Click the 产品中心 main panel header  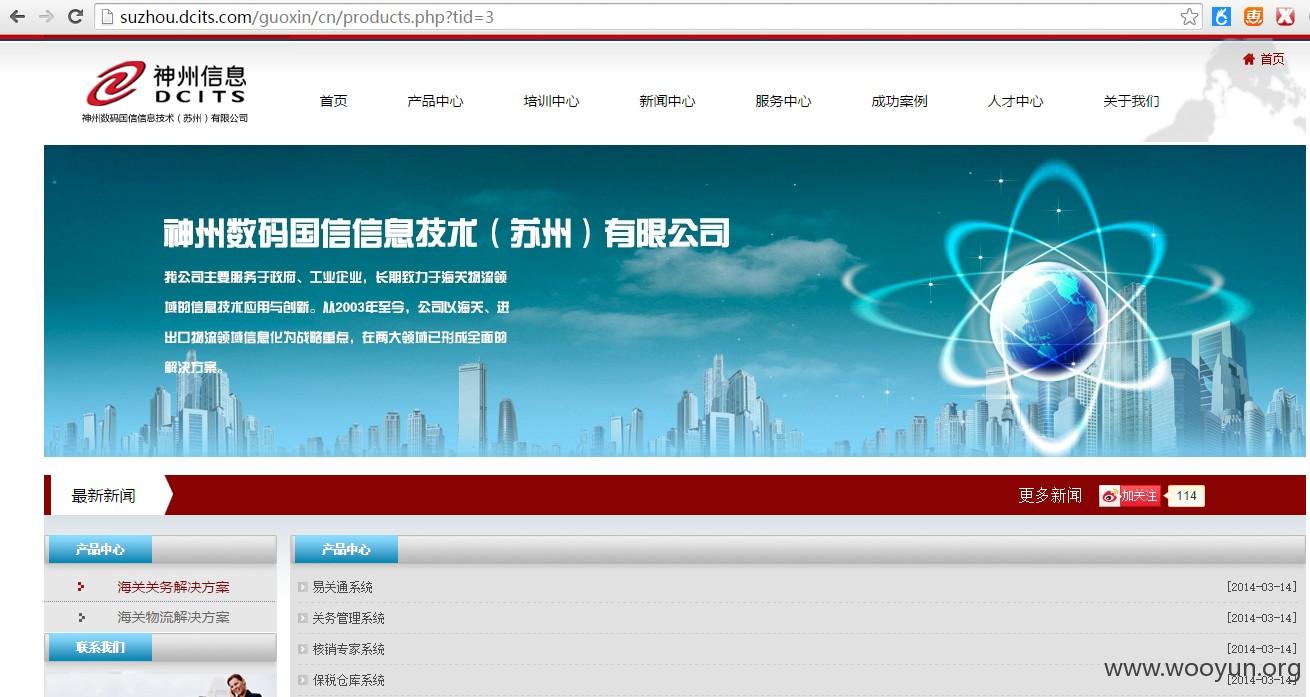[345, 549]
